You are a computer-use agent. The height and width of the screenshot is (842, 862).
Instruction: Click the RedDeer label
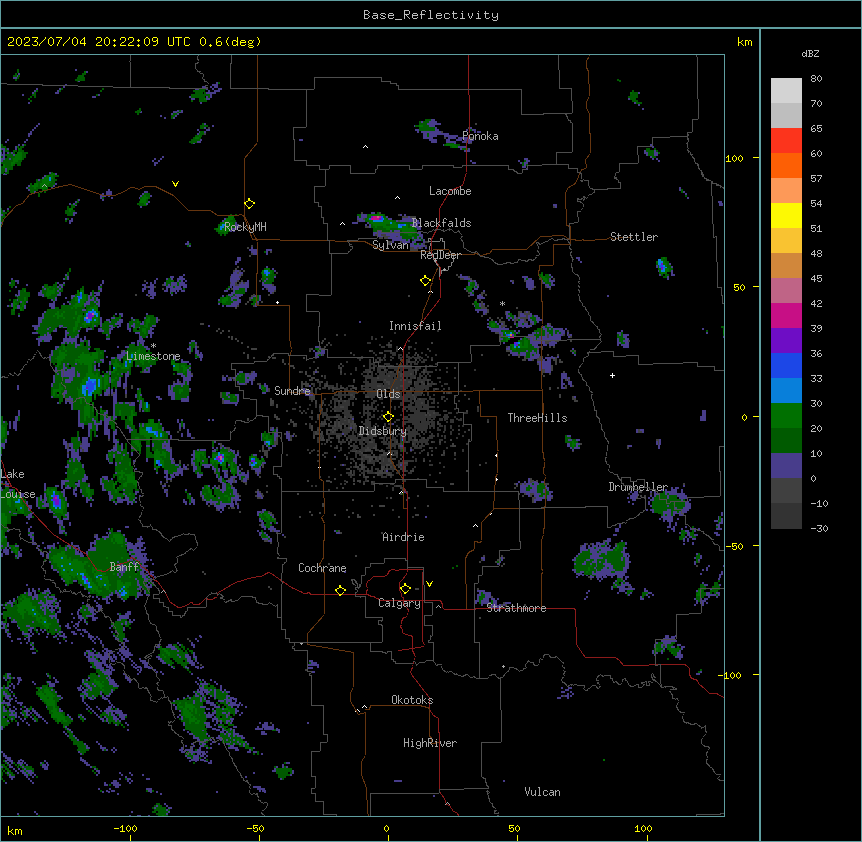point(440,255)
